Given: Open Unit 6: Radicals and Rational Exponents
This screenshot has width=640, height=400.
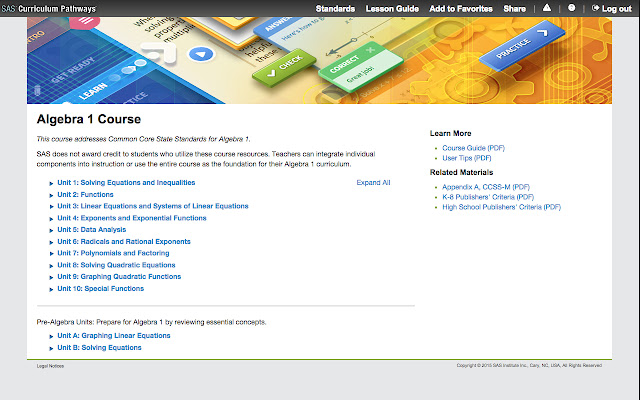Looking at the screenshot, I should pos(124,241).
